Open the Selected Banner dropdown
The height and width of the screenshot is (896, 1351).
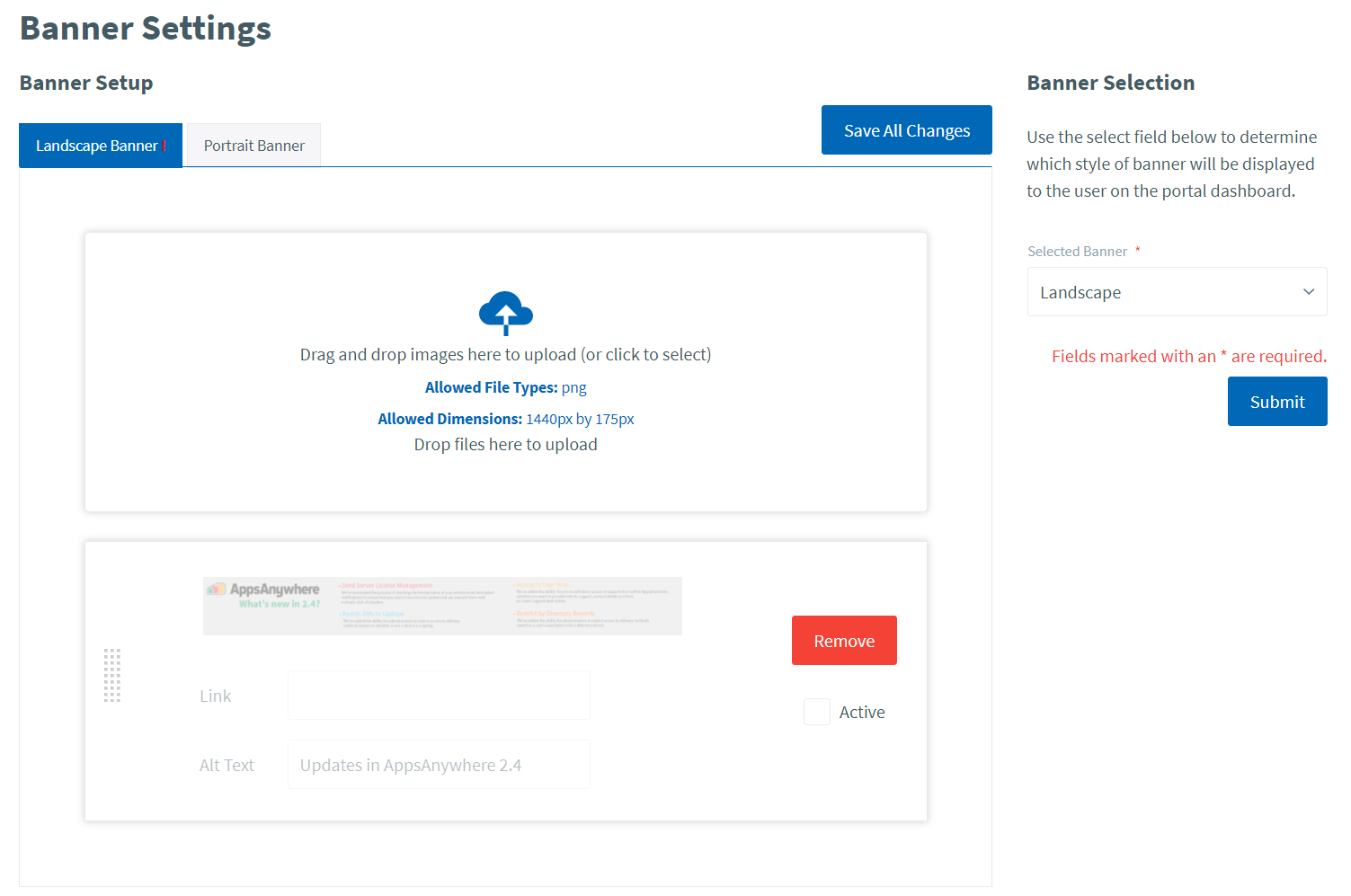pos(1176,292)
